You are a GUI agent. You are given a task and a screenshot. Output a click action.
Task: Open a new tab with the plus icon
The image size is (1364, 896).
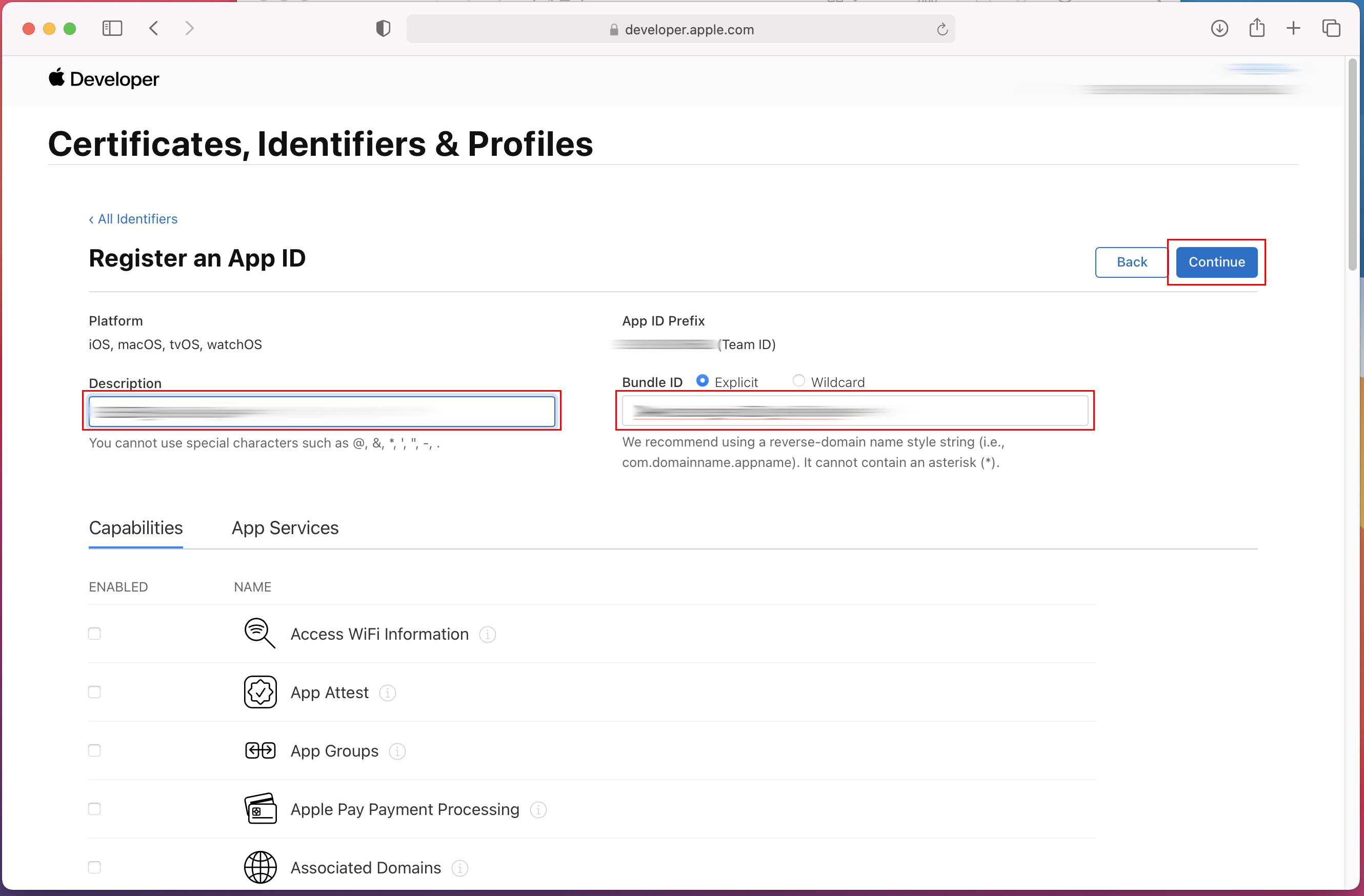pos(1293,28)
